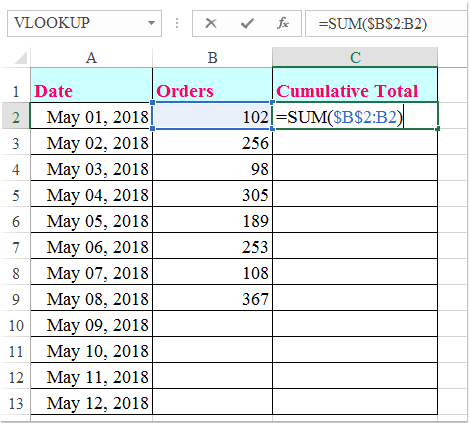Click cell with May 03, 2018
Image resolution: width=469 pixels, height=423 pixels.
tap(91, 168)
